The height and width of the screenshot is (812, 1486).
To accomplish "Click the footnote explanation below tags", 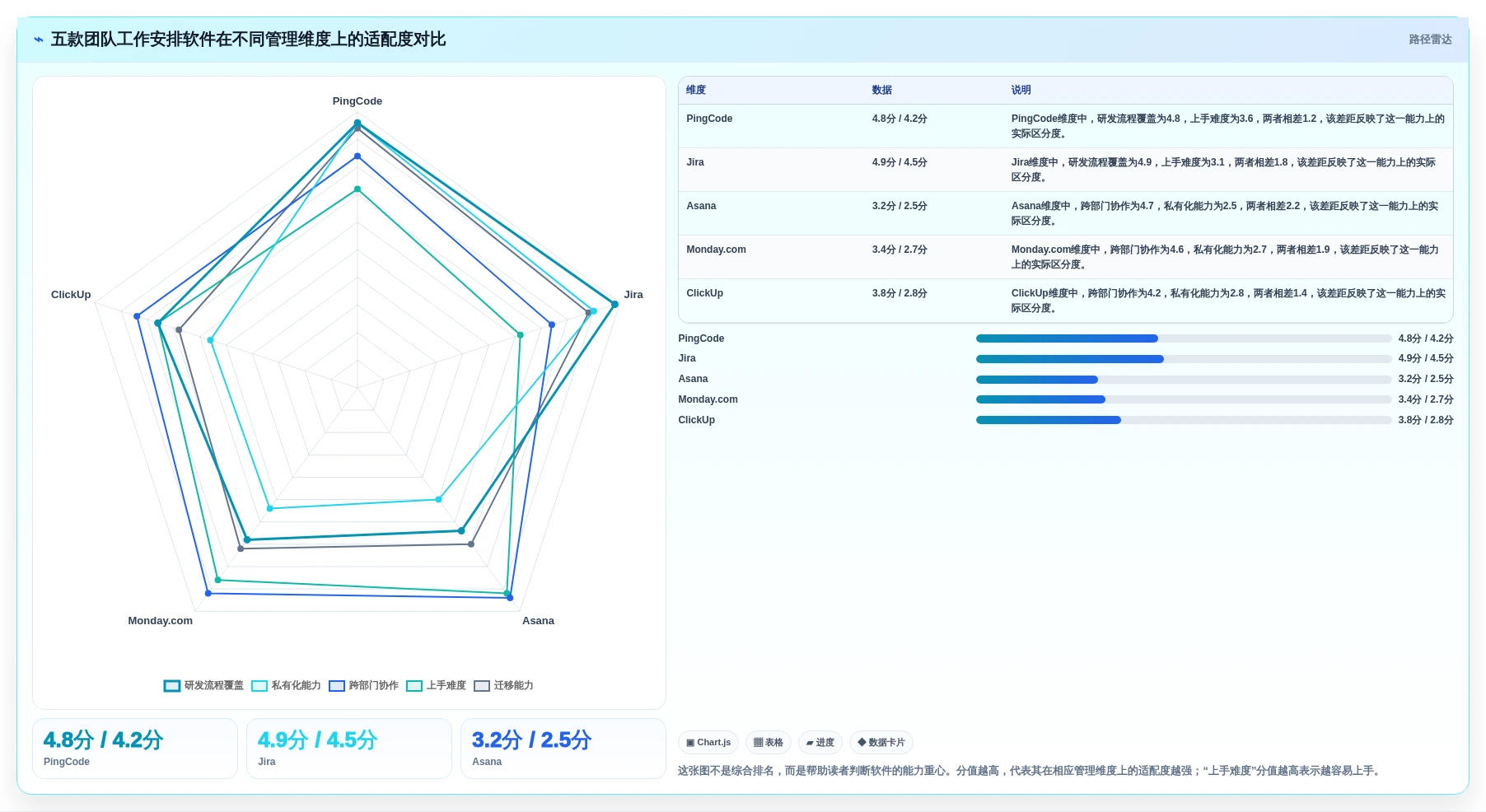I will [x=1030, y=771].
